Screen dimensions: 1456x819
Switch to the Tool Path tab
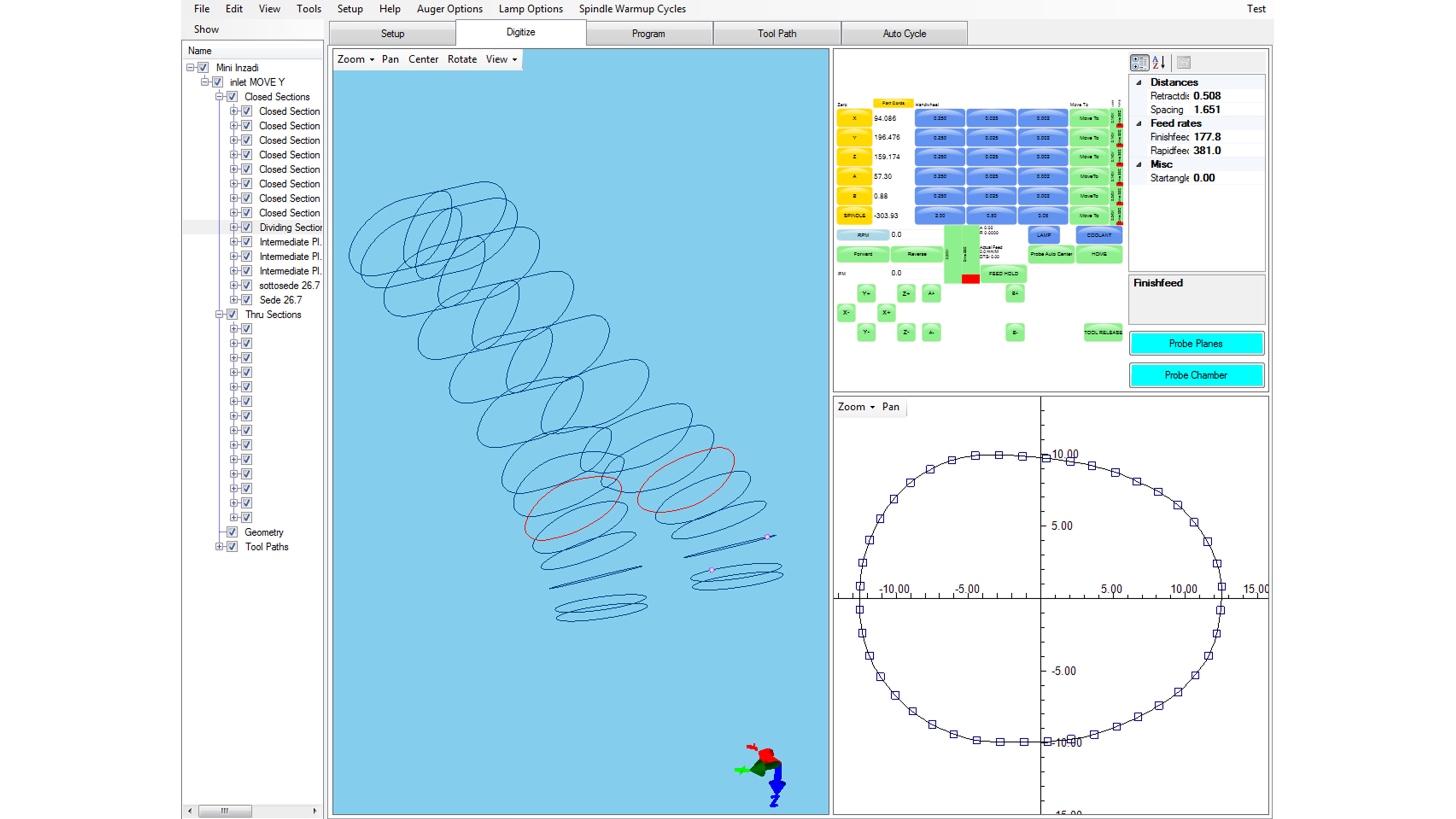tap(777, 34)
